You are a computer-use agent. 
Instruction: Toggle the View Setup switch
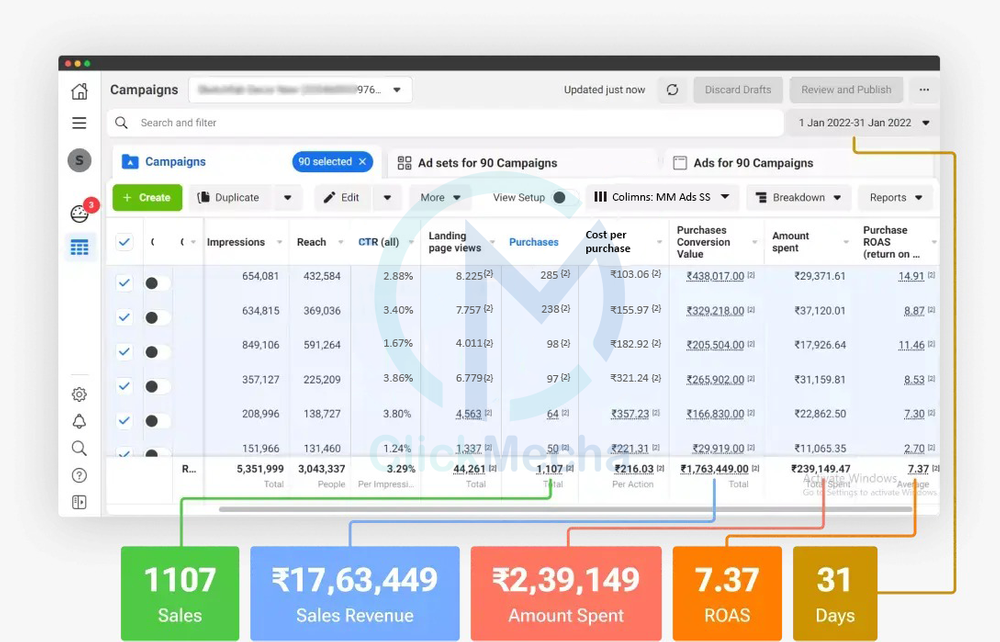point(558,198)
